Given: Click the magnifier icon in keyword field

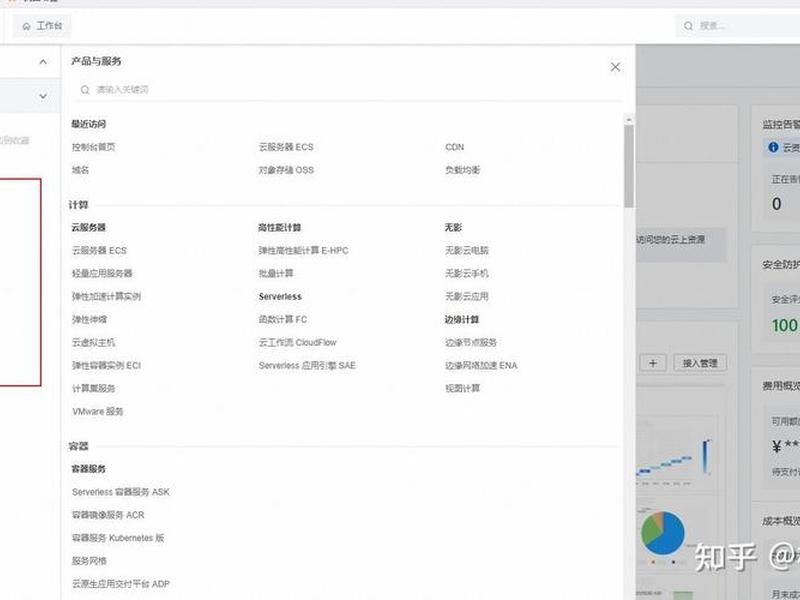Looking at the screenshot, I should tap(85, 90).
